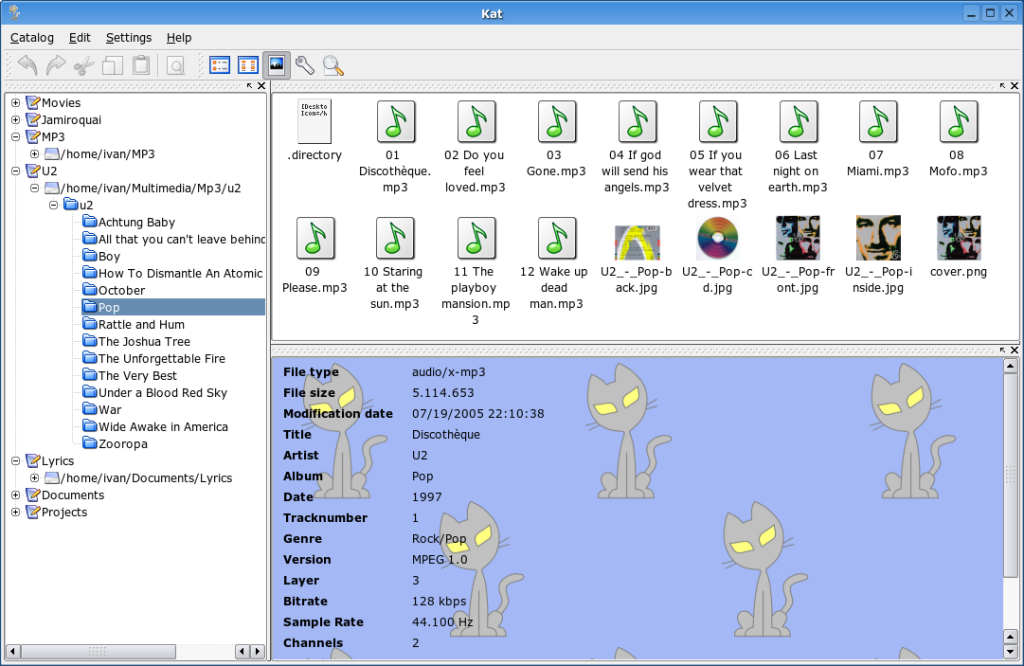Close the catalog tree panel
This screenshot has width=1024, height=666.
pyautogui.click(x=262, y=86)
